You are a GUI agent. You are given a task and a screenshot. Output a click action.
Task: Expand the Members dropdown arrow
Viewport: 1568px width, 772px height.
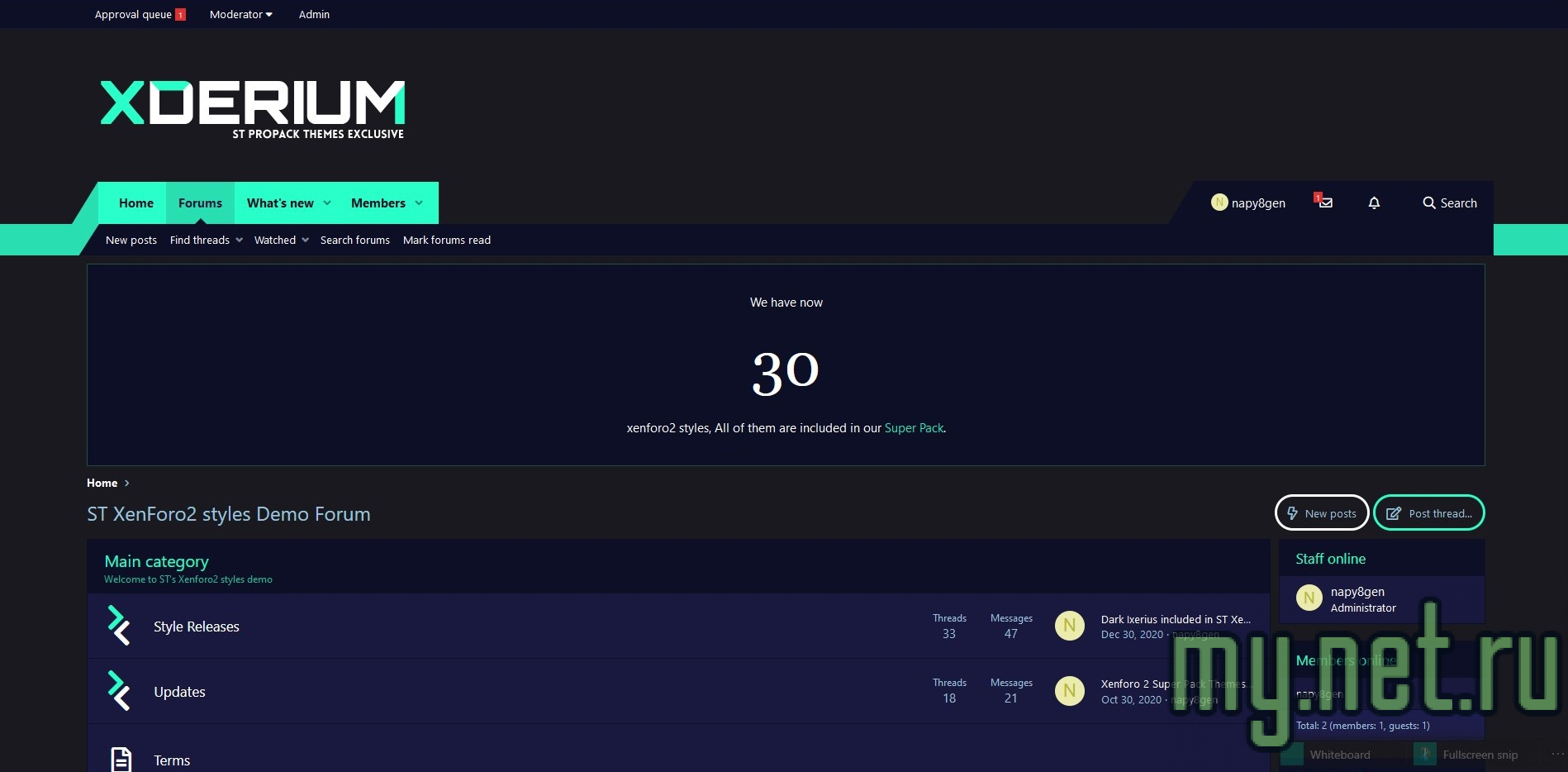419,203
